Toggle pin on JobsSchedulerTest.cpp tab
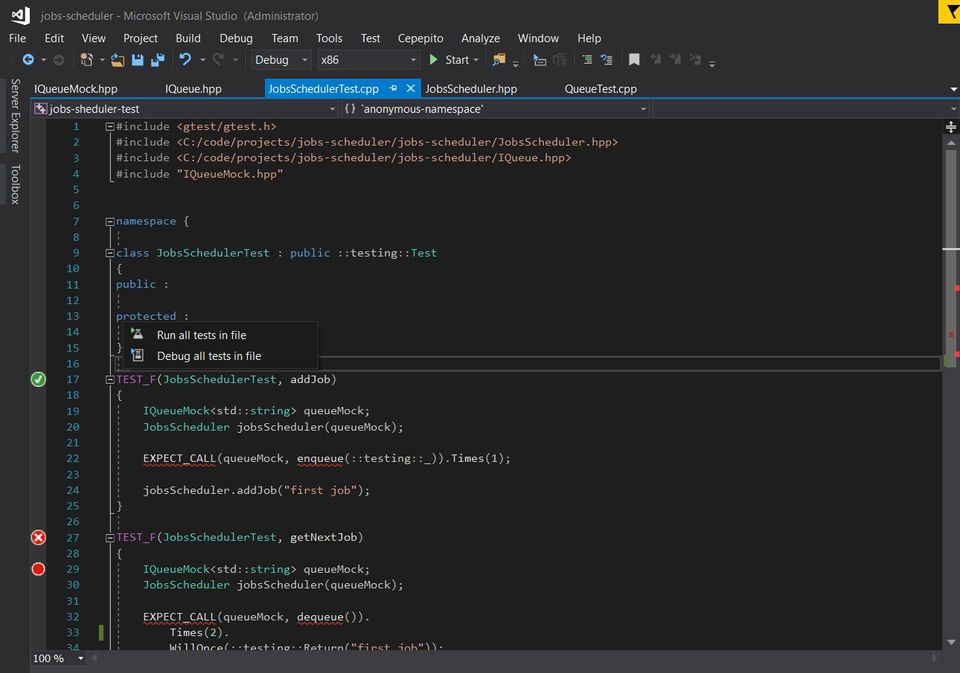960x673 pixels. (x=393, y=88)
